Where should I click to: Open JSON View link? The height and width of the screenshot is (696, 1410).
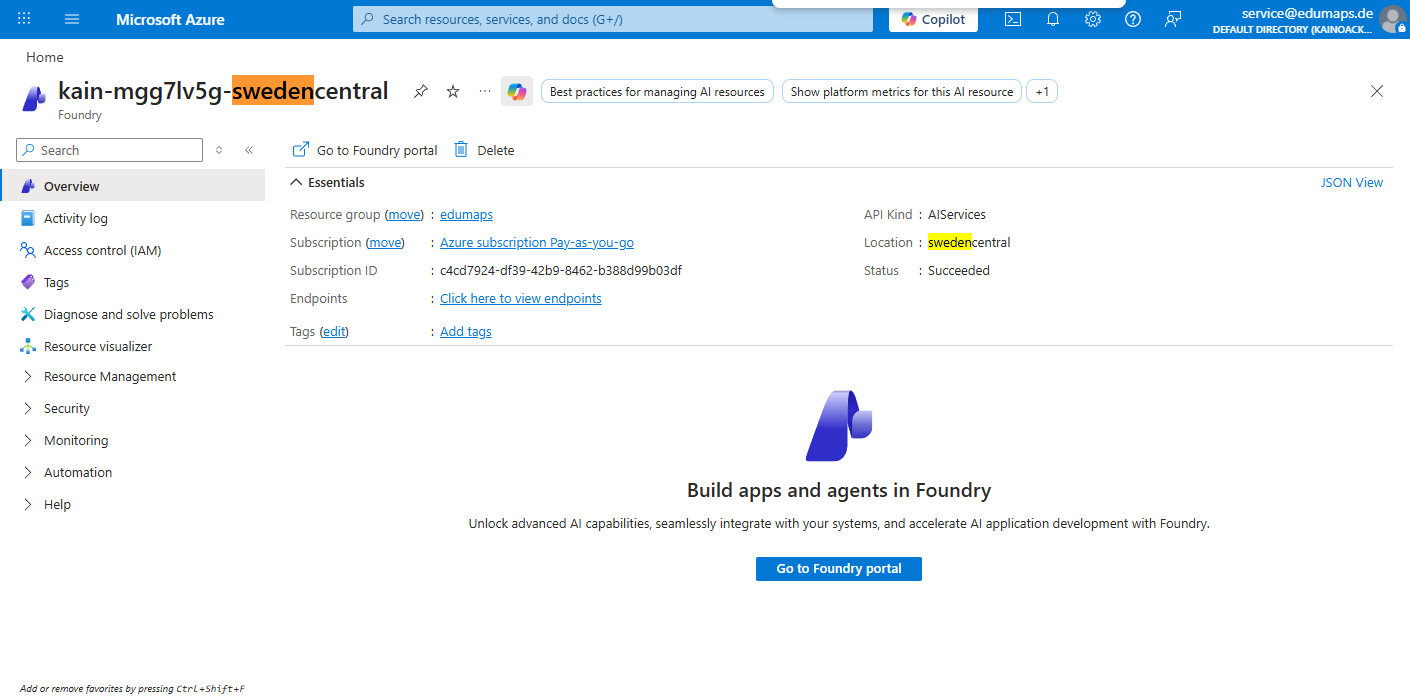1352,183
